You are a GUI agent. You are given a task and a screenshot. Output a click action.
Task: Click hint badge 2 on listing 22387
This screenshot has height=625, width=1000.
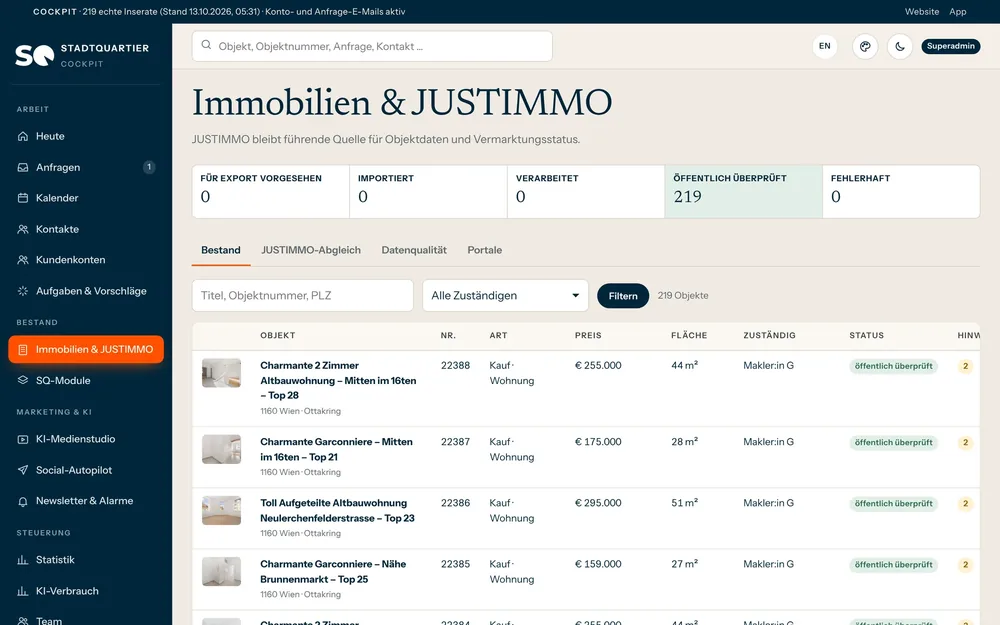click(966, 443)
